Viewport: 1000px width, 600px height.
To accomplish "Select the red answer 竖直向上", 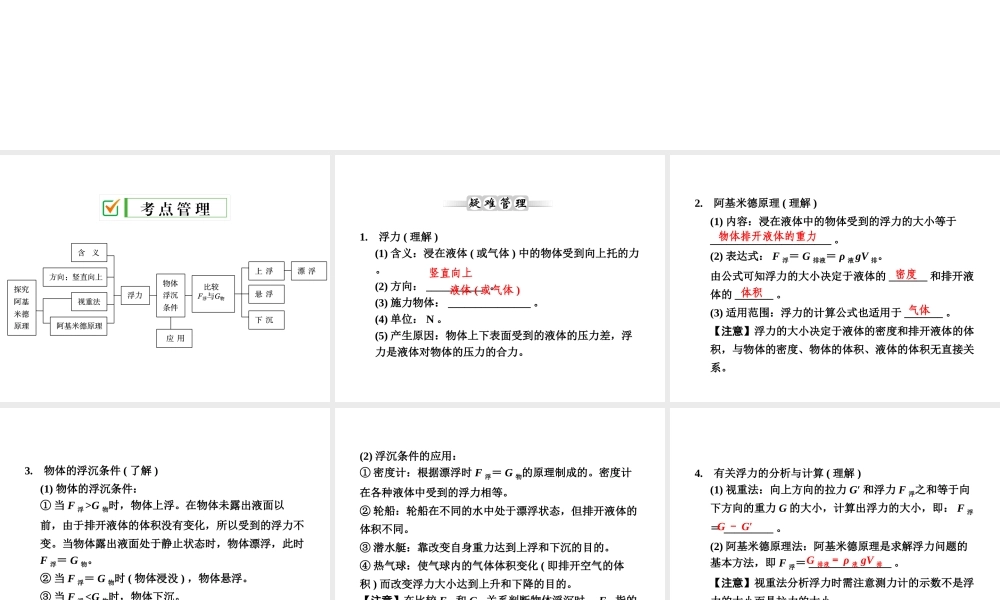I will (450, 273).
